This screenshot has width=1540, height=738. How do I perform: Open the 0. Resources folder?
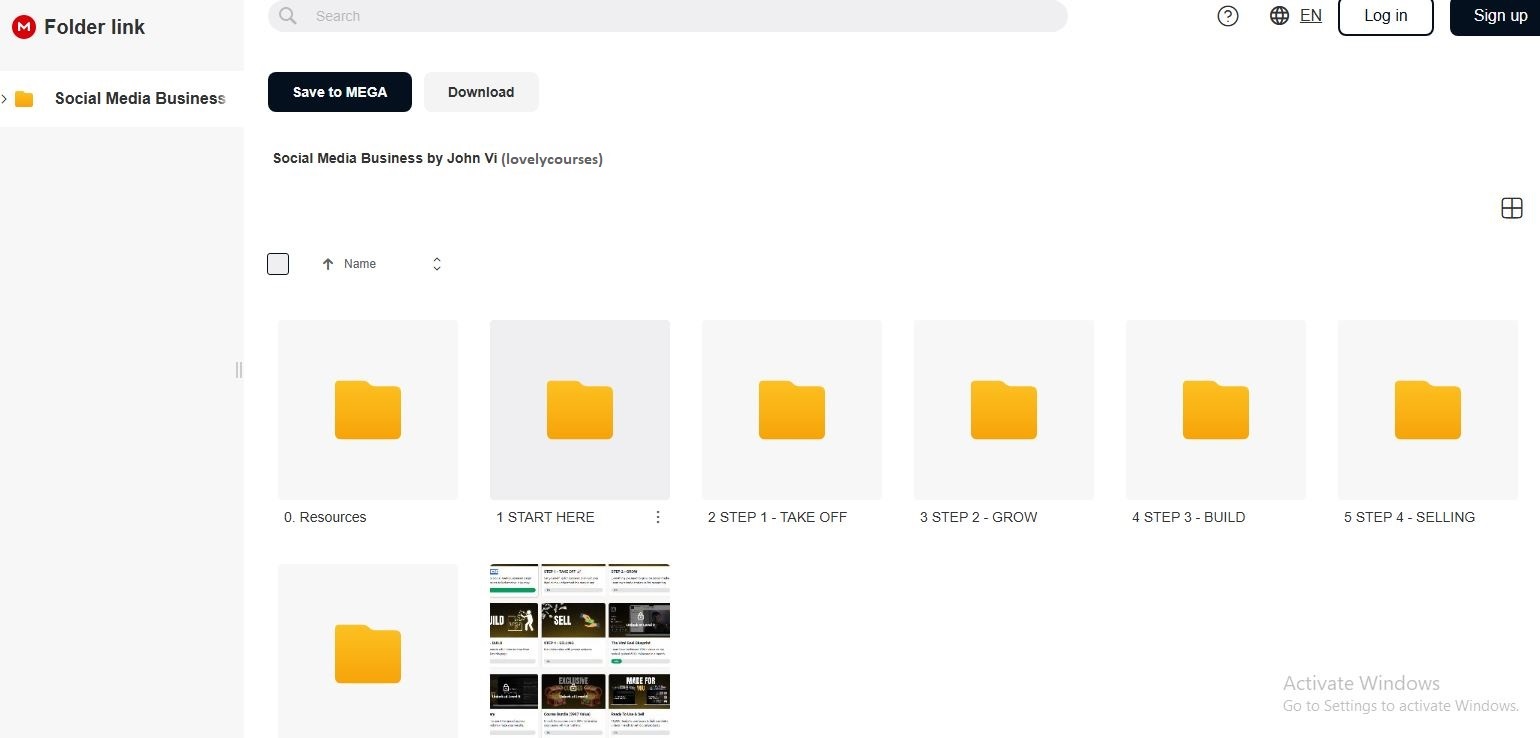(368, 410)
